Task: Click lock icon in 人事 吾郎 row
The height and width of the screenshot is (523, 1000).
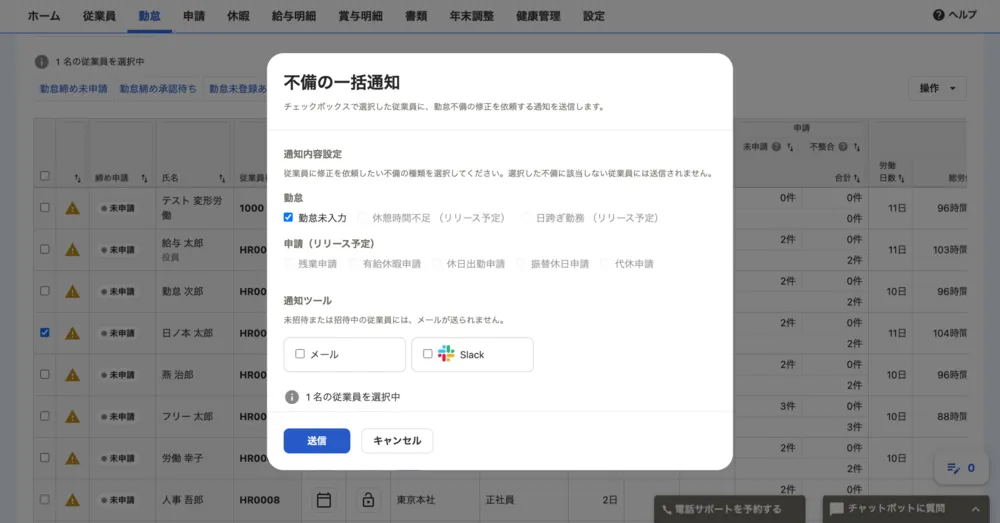Action: [368, 500]
